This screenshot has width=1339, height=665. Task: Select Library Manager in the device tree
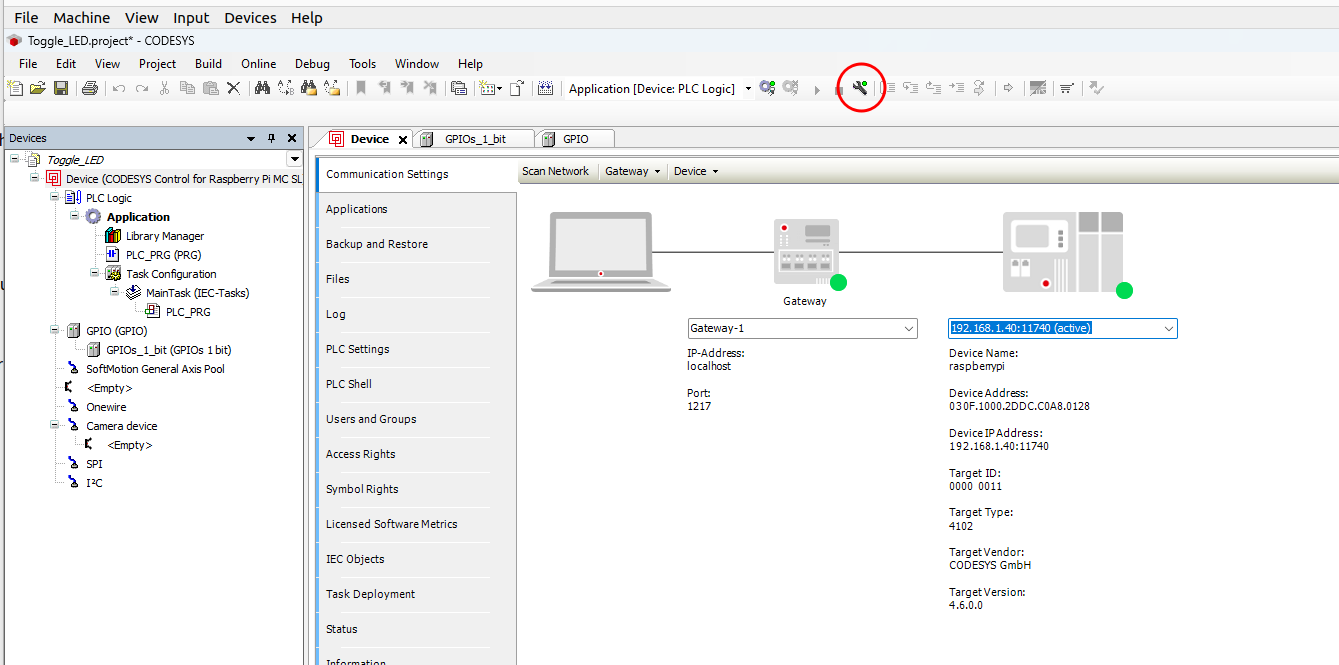(x=165, y=236)
